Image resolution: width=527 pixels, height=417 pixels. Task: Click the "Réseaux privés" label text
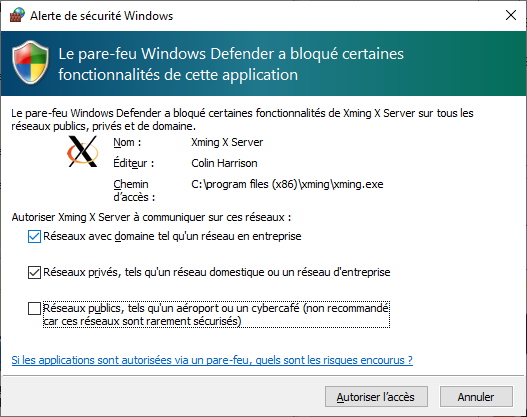(x=217, y=272)
